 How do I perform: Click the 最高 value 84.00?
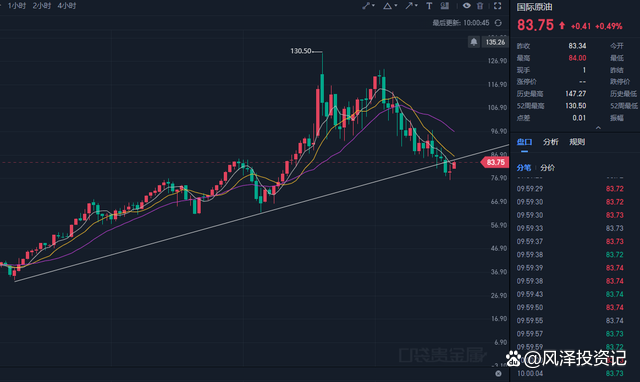[577, 58]
